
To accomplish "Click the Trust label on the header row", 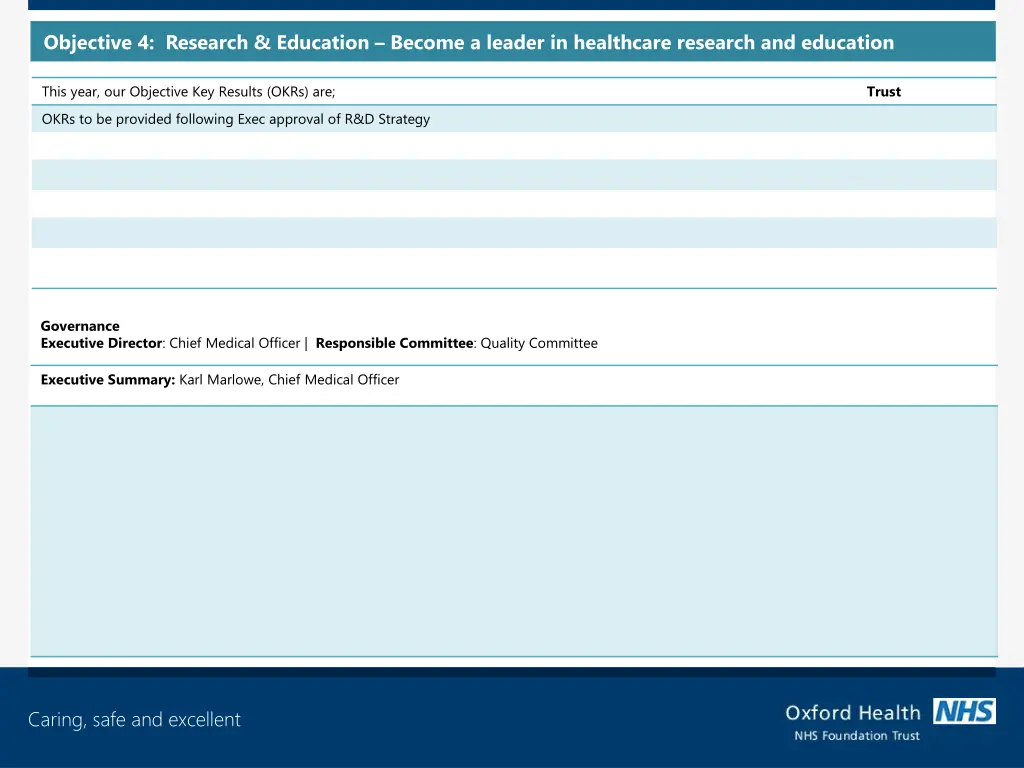I will [884, 91].
